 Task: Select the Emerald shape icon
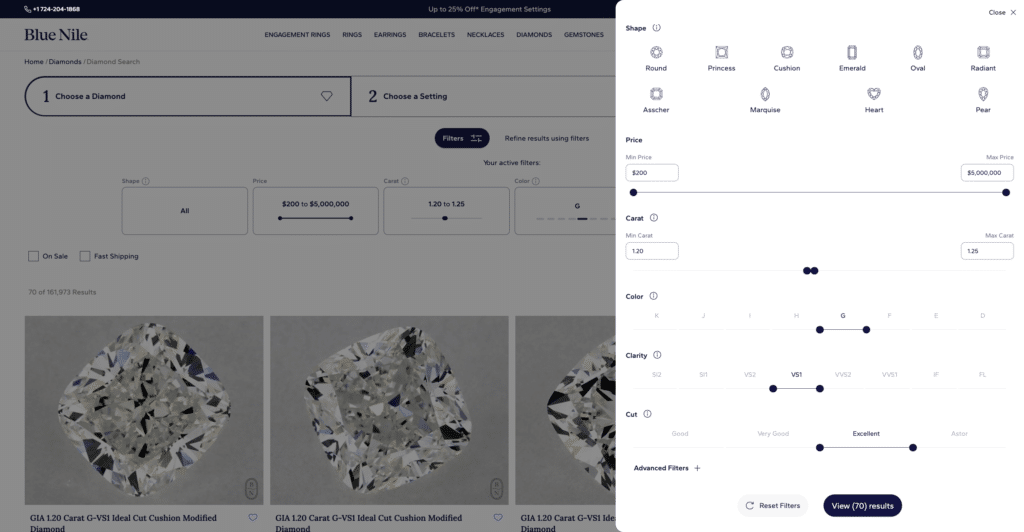click(852, 52)
